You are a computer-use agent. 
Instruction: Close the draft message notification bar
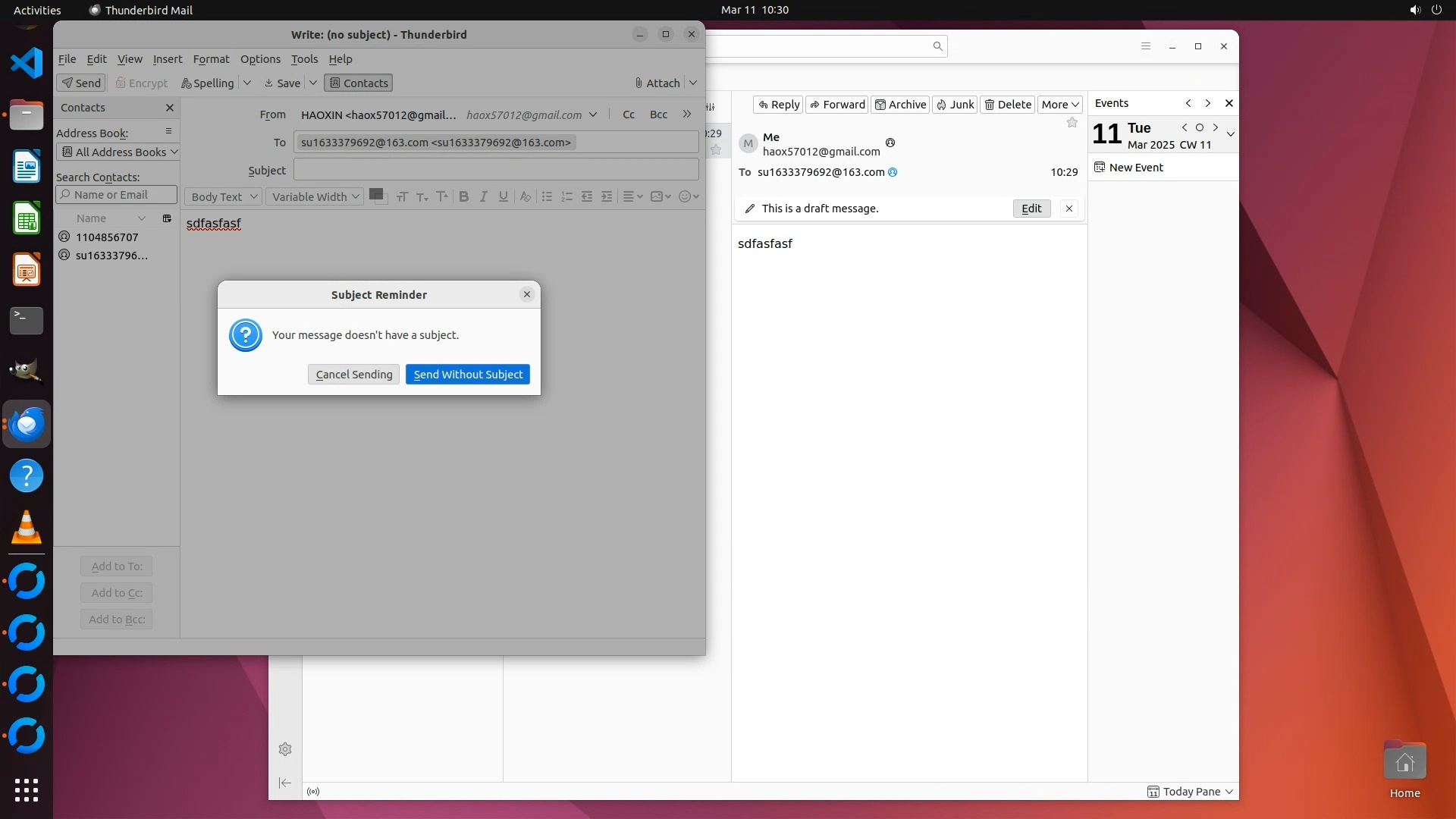point(1069,209)
